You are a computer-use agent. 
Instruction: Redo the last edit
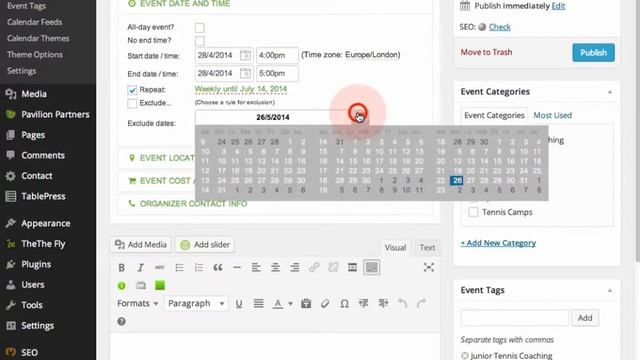421,304
